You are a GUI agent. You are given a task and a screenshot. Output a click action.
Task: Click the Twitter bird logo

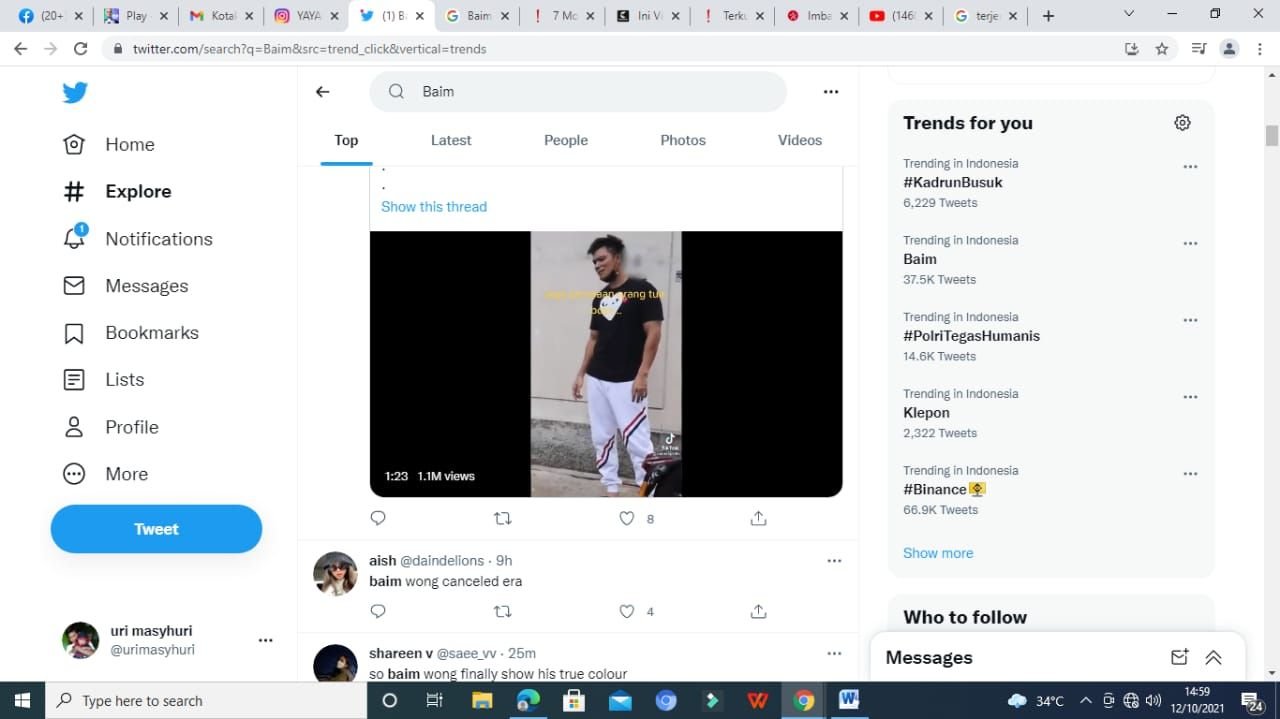pyautogui.click(x=75, y=92)
